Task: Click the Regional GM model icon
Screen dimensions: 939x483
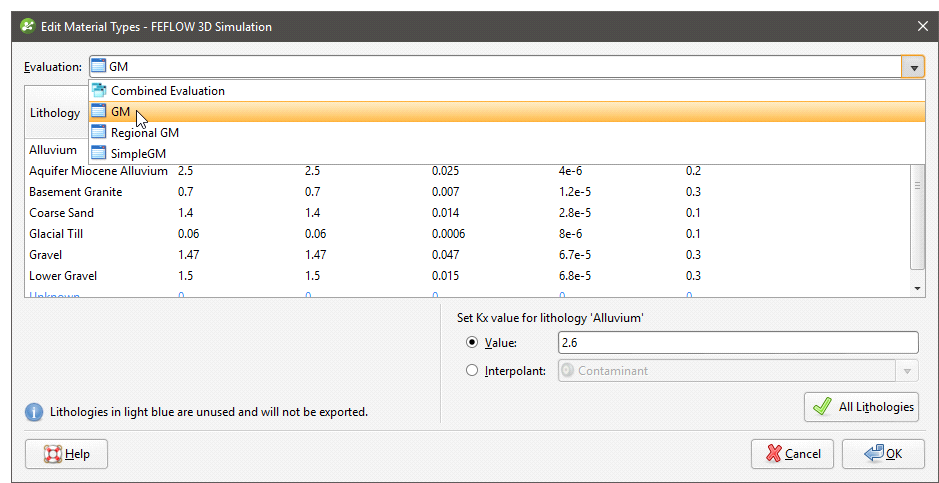Action: pyautogui.click(x=99, y=133)
